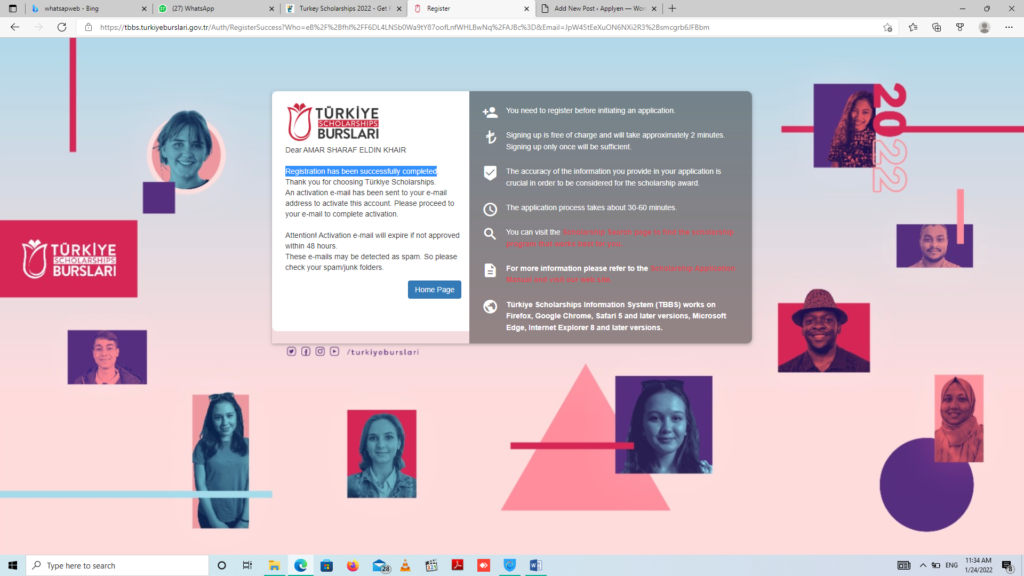Open File Explorer from taskbar
Screen dimensions: 1024x576
click(x=274, y=566)
